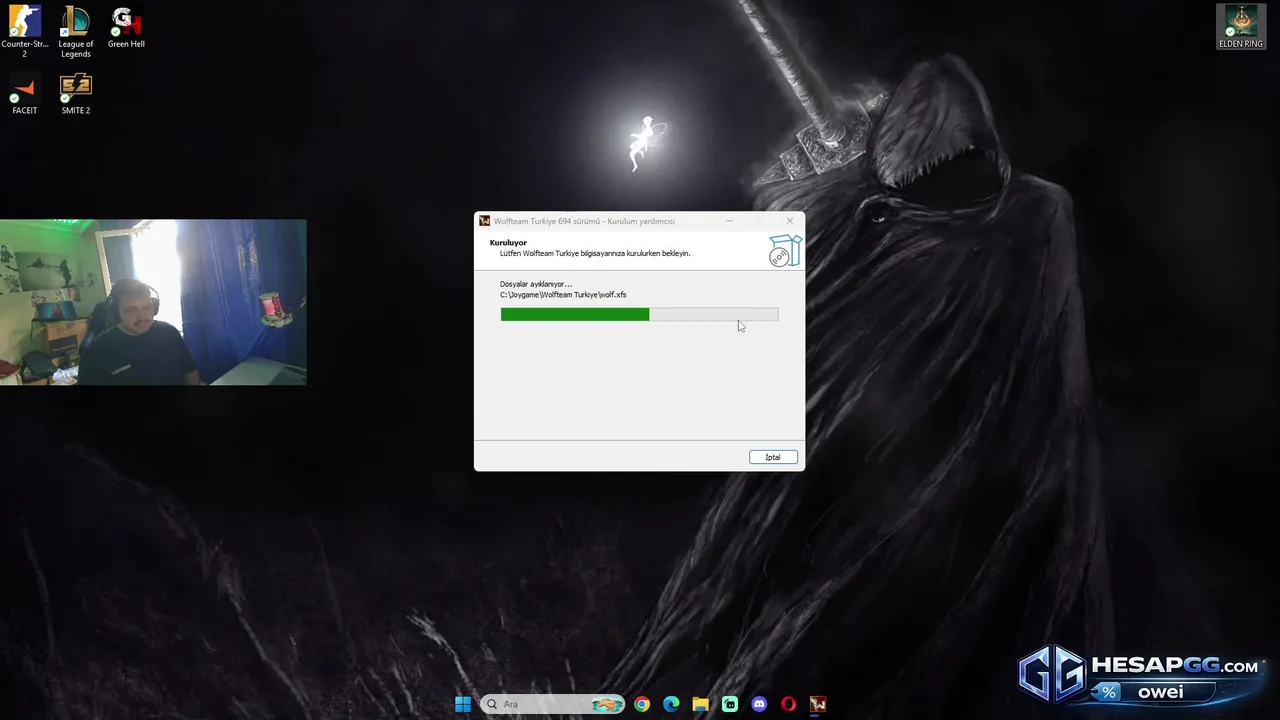Click the Wolfteam icon in the installer title bar
1280x720 pixels.
[x=484, y=221]
